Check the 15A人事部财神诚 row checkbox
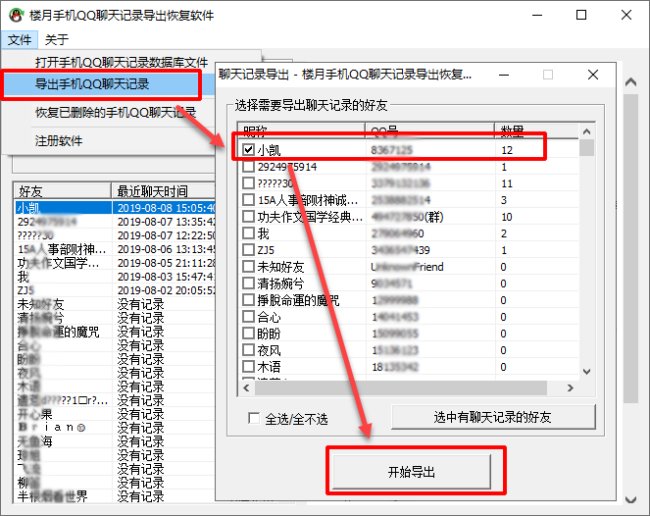The height and width of the screenshot is (516, 650). [x=248, y=200]
